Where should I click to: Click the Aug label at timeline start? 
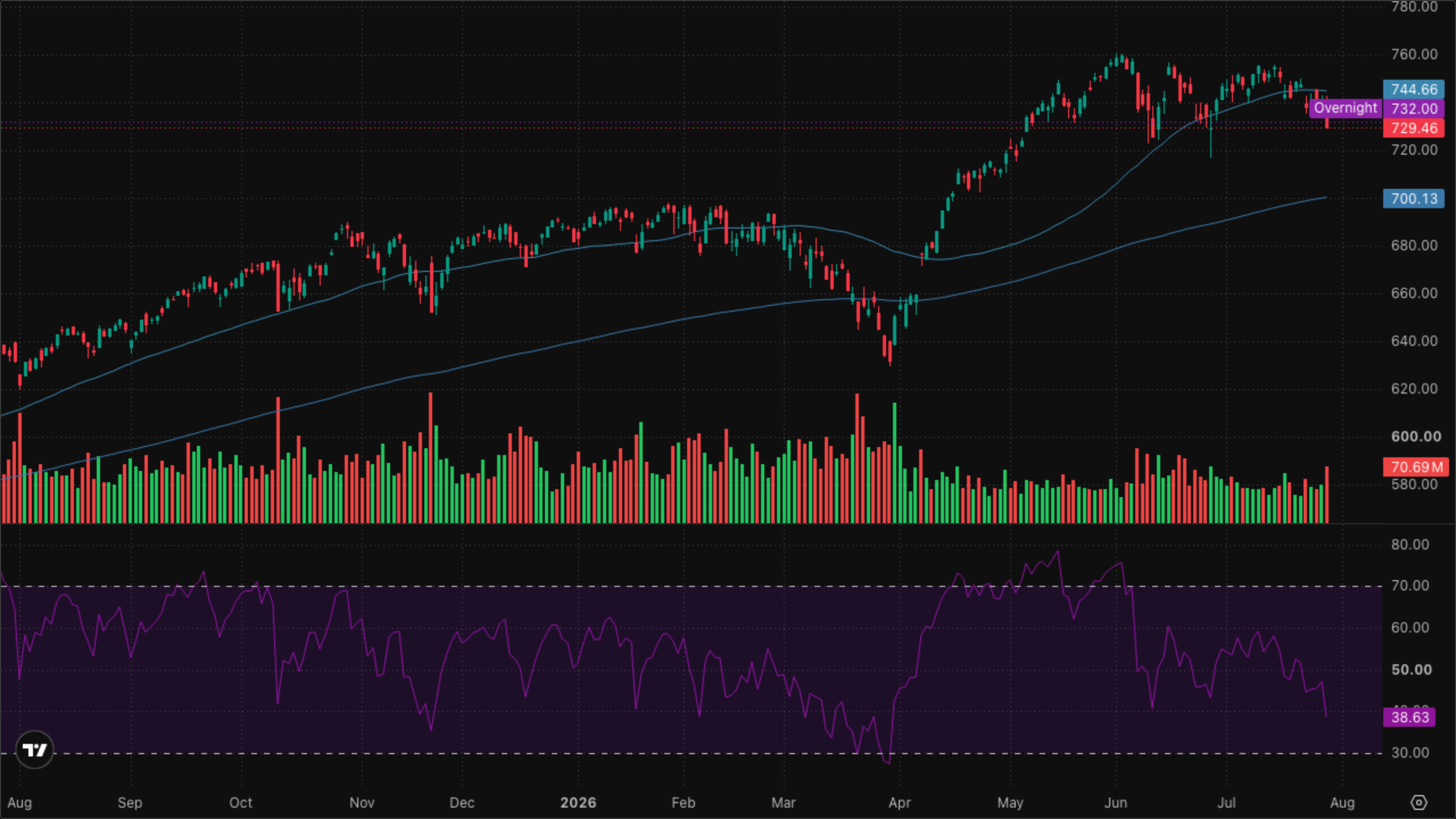coord(20,803)
